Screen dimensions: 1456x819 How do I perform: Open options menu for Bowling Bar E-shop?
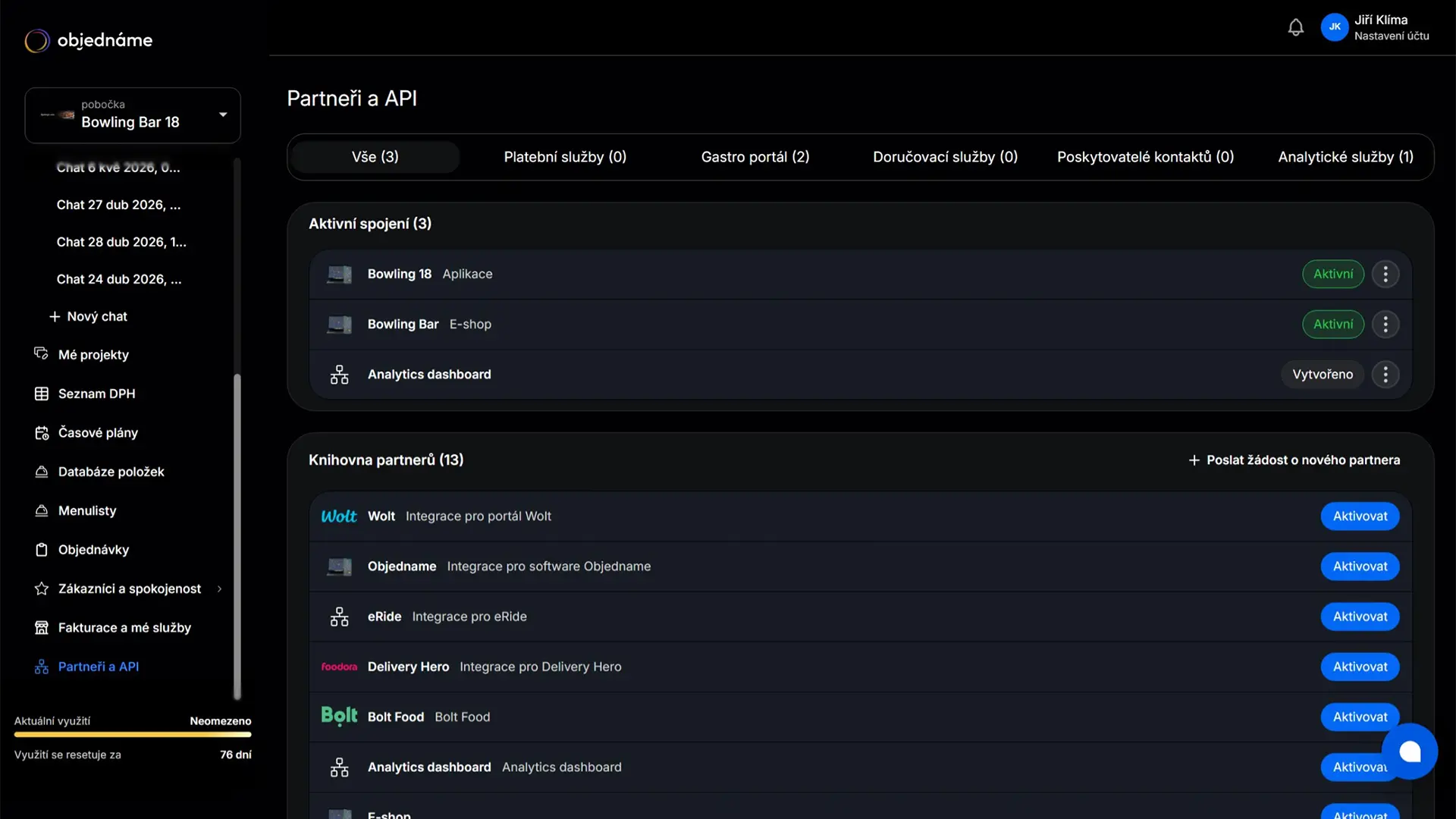click(x=1385, y=324)
